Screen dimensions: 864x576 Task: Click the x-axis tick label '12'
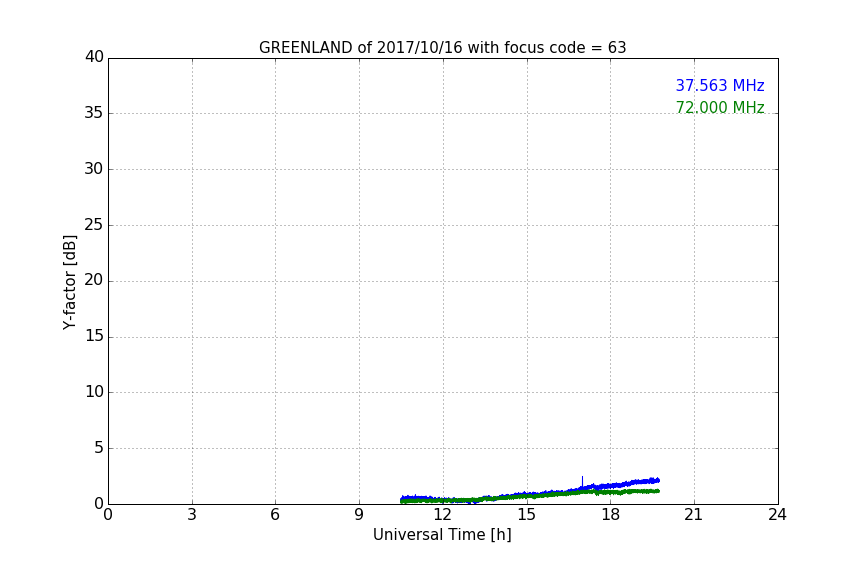point(442,515)
